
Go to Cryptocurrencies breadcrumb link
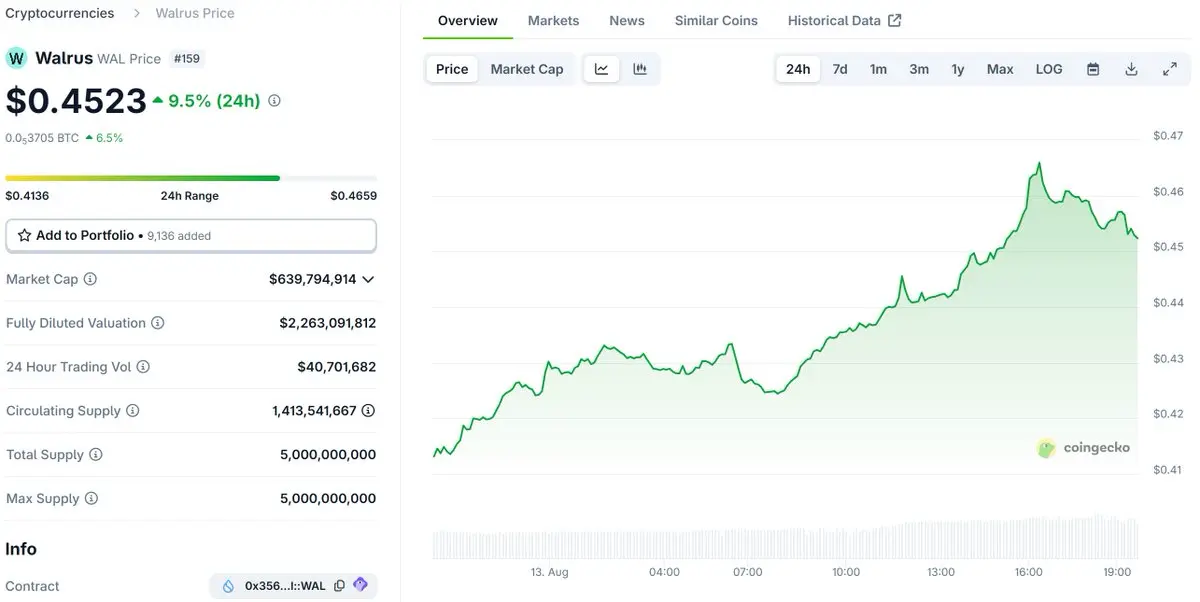tap(60, 13)
